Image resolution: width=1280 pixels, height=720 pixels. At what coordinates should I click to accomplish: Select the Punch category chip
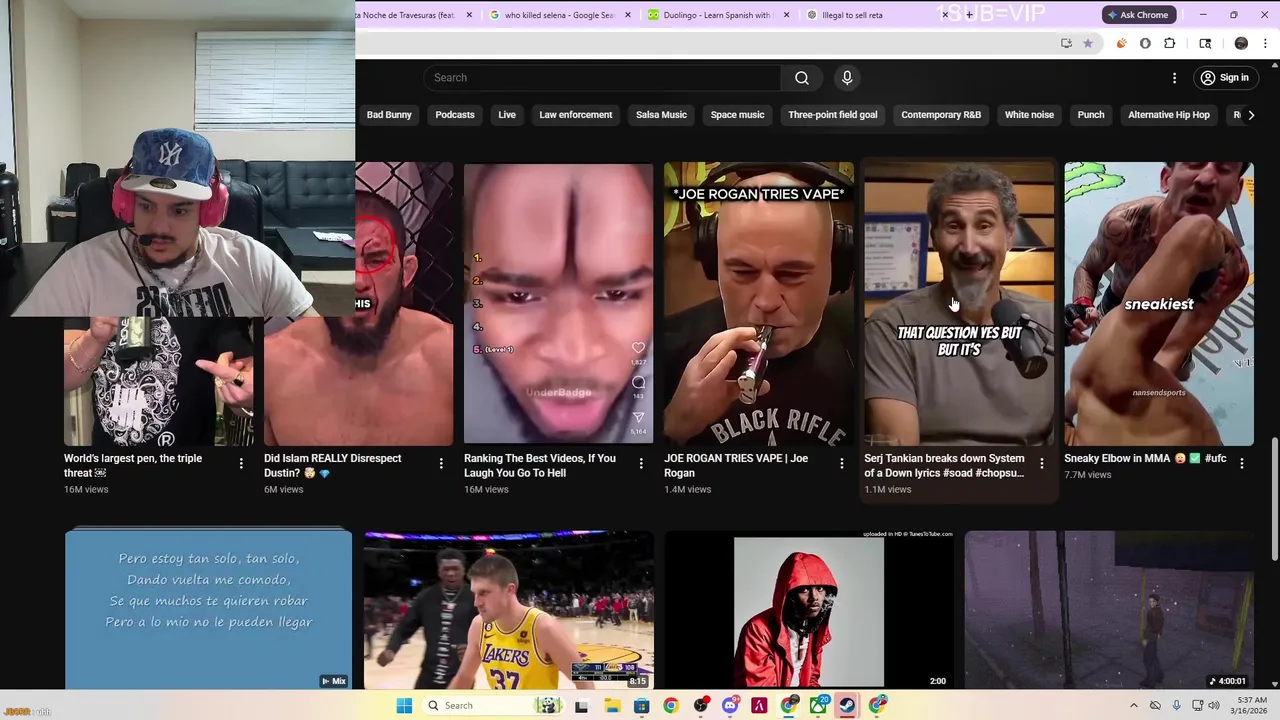pyautogui.click(x=1091, y=115)
